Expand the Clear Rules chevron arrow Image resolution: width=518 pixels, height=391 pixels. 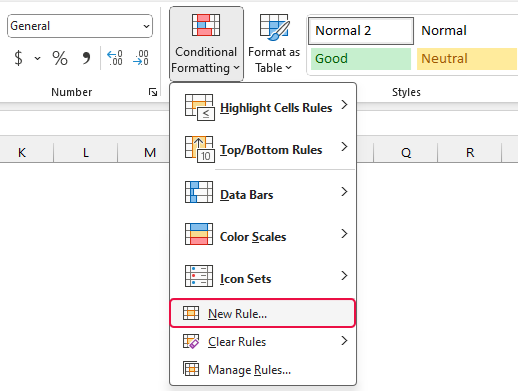pyautogui.click(x=345, y=341)
